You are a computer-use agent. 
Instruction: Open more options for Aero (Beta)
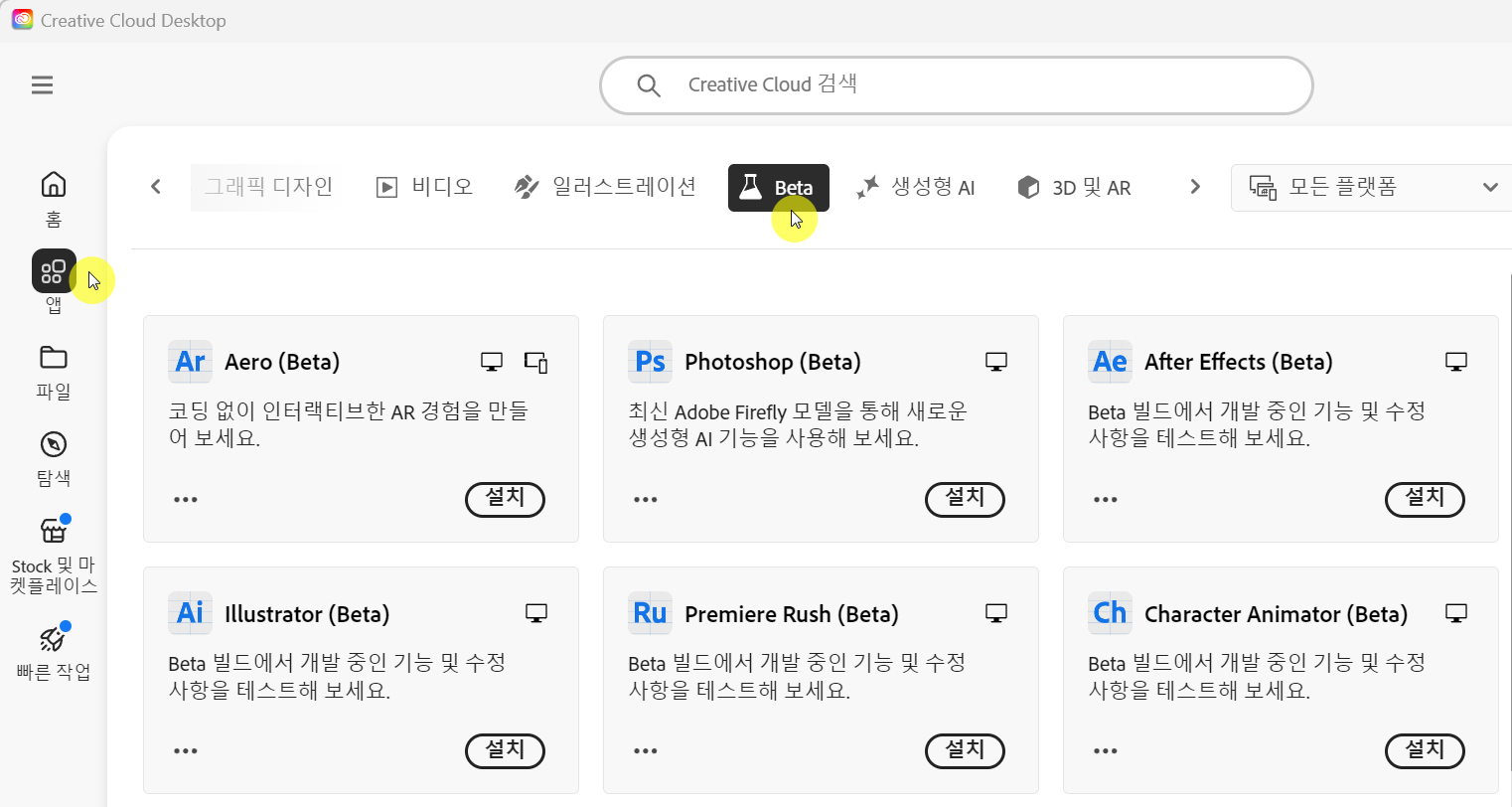point(186,499)
